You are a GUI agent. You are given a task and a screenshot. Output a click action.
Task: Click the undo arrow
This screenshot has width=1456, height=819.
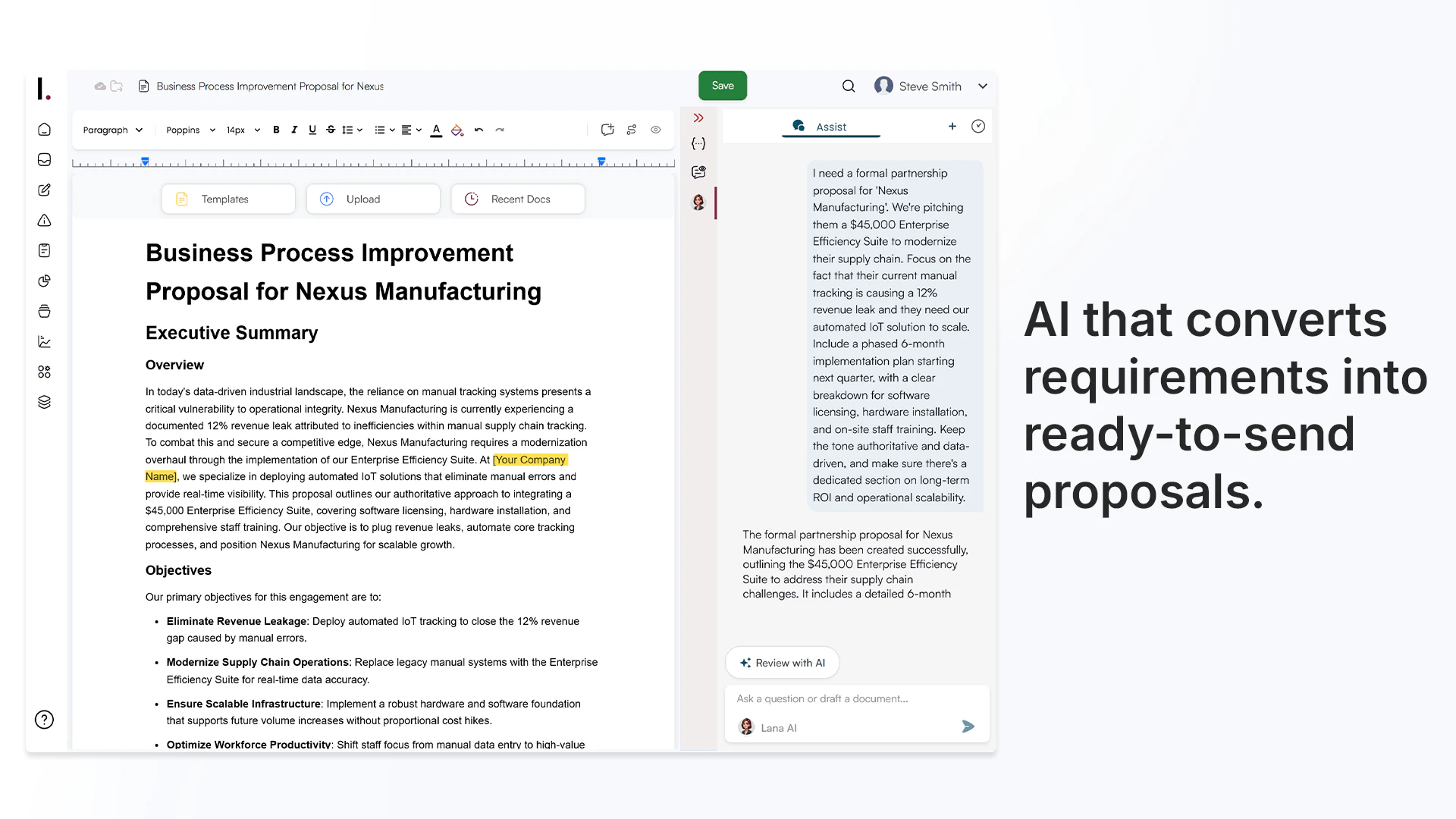[x=479, y=130]
